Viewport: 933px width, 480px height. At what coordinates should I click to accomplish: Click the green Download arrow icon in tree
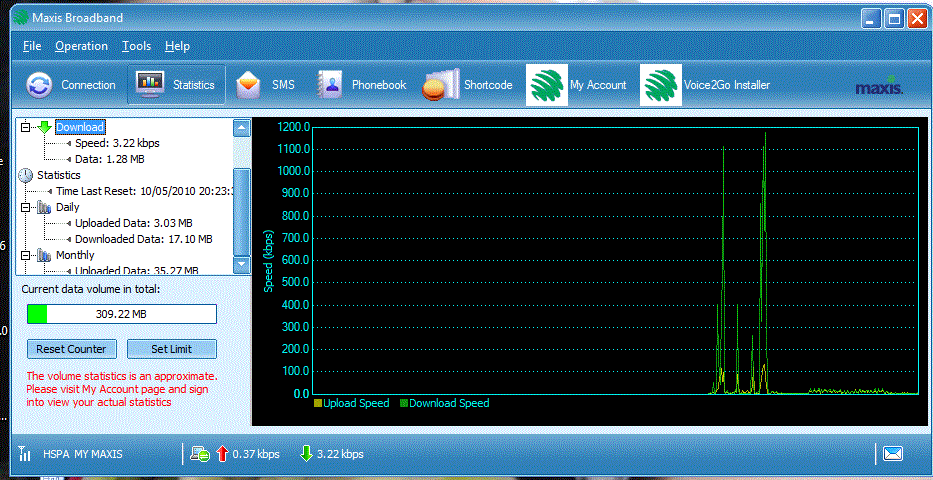point(45,127)
